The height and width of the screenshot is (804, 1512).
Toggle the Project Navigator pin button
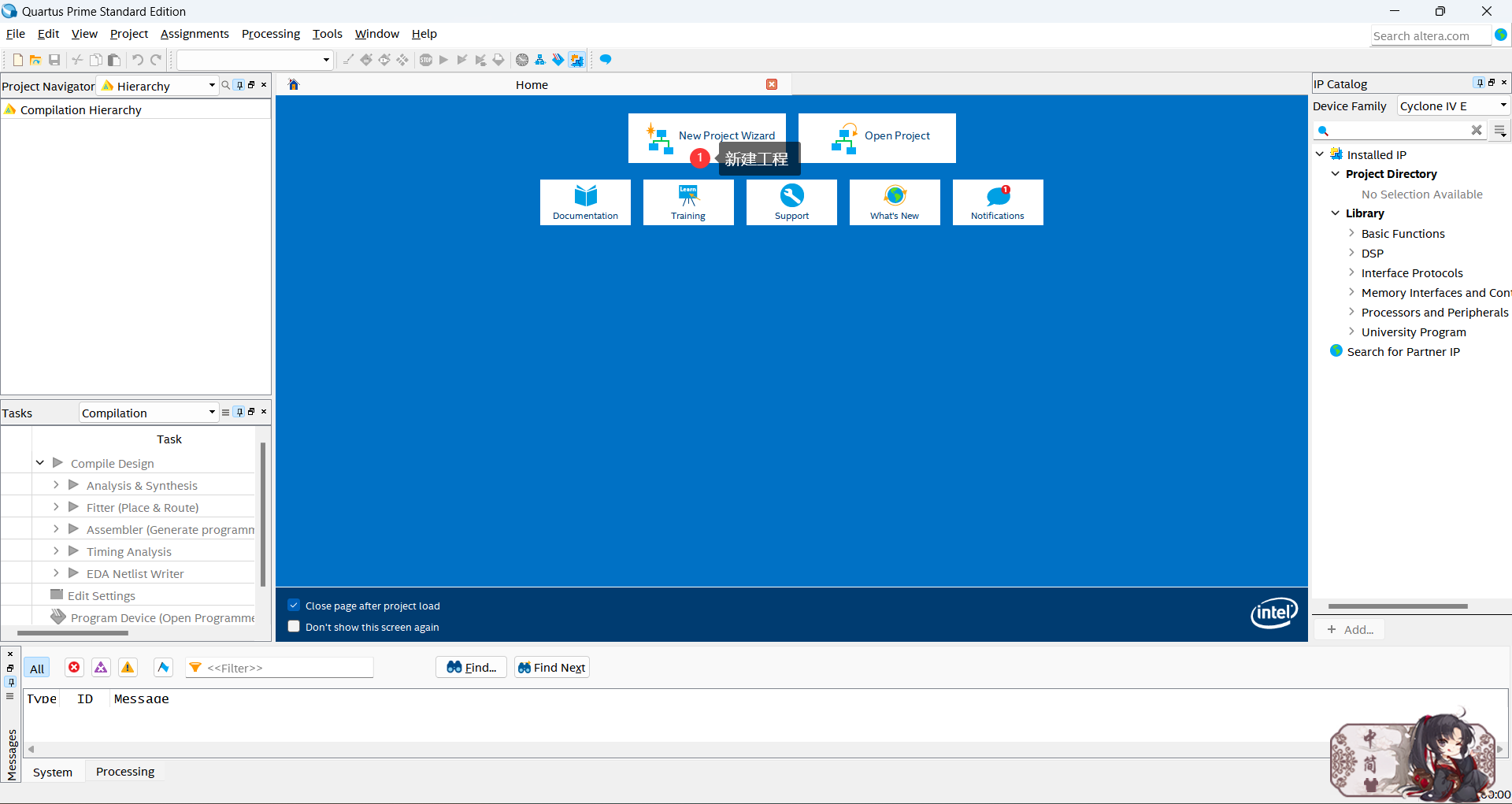(x=240, y=85)
